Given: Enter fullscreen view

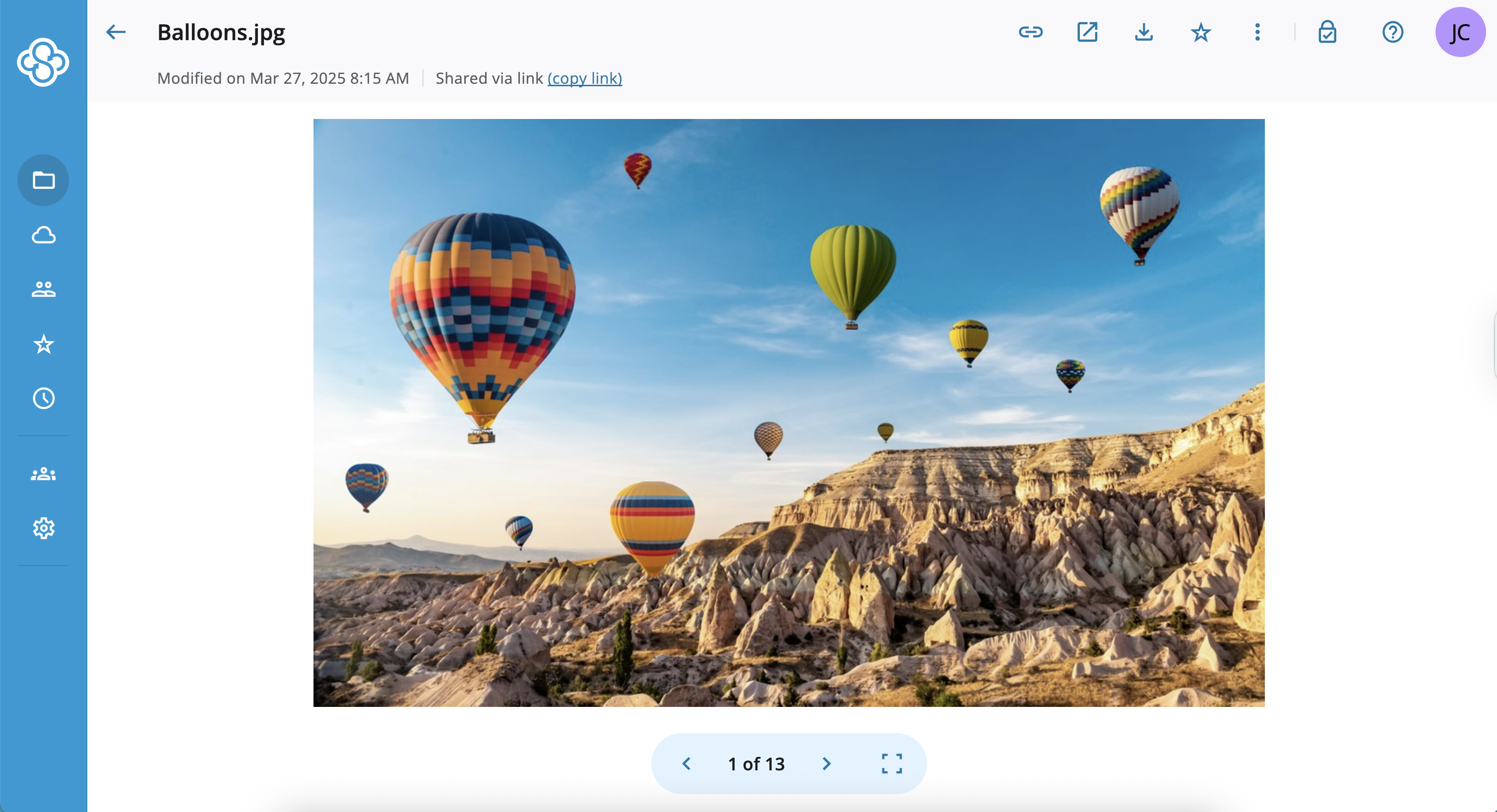Looking at the screenshot, I should (x=891, y=763).
